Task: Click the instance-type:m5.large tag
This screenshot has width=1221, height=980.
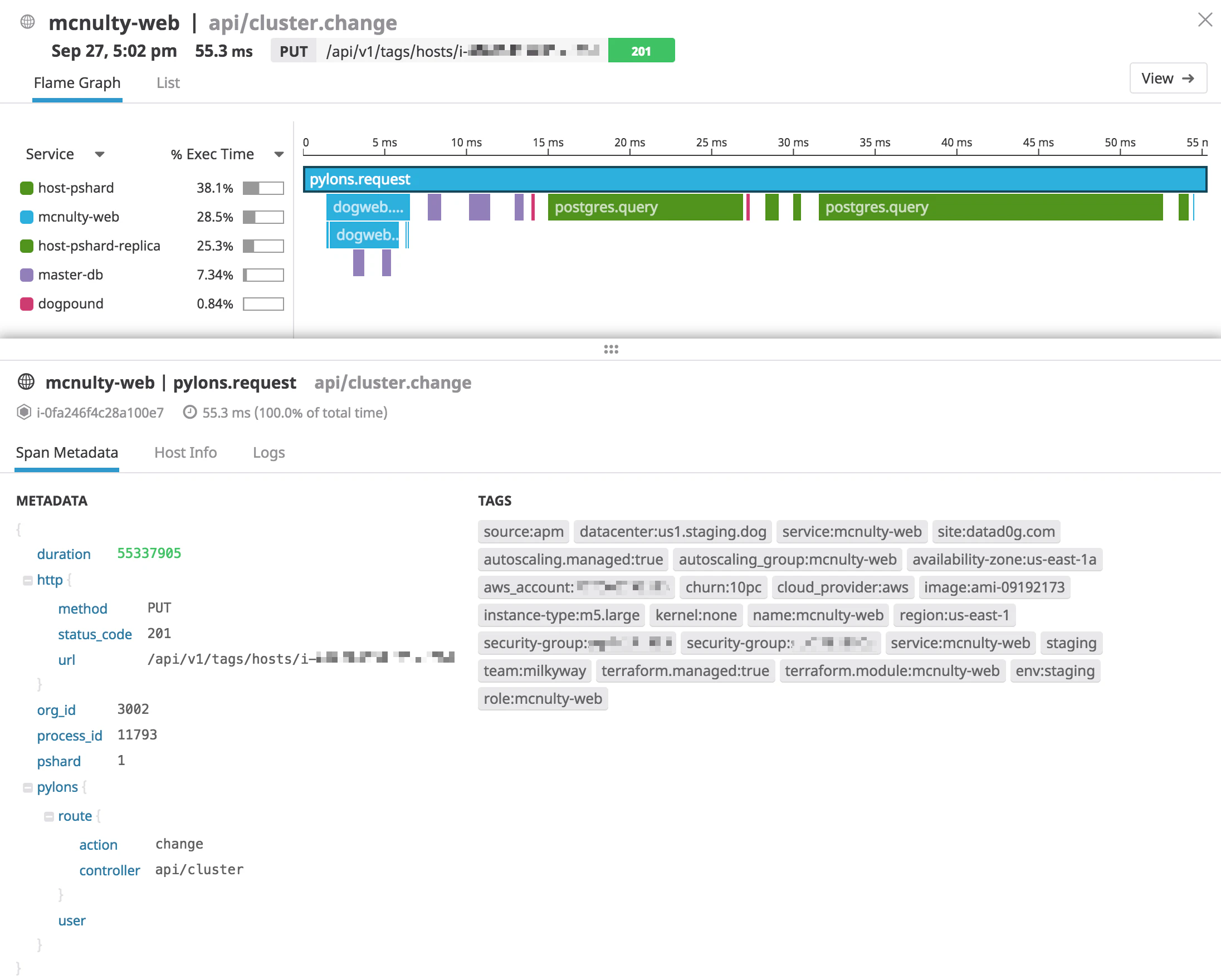Action: click(561, 615)
